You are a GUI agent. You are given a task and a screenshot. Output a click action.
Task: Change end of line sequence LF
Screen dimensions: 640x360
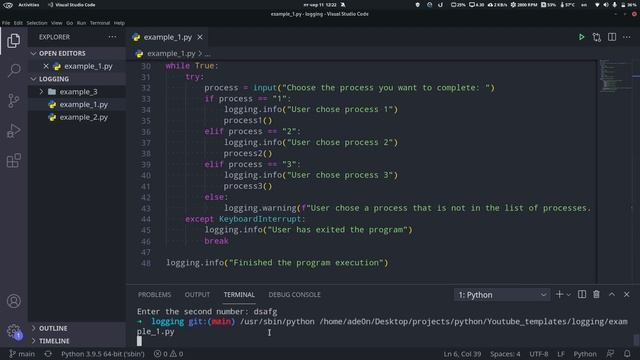(561, 354)
